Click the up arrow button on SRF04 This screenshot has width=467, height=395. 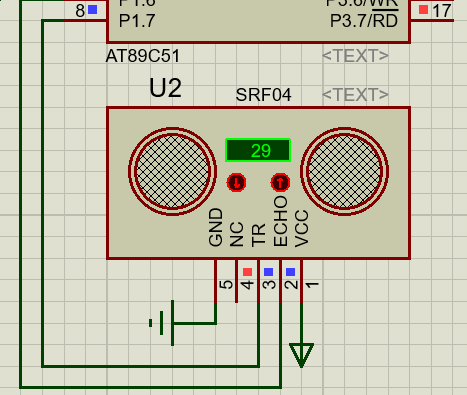[280, 182]
